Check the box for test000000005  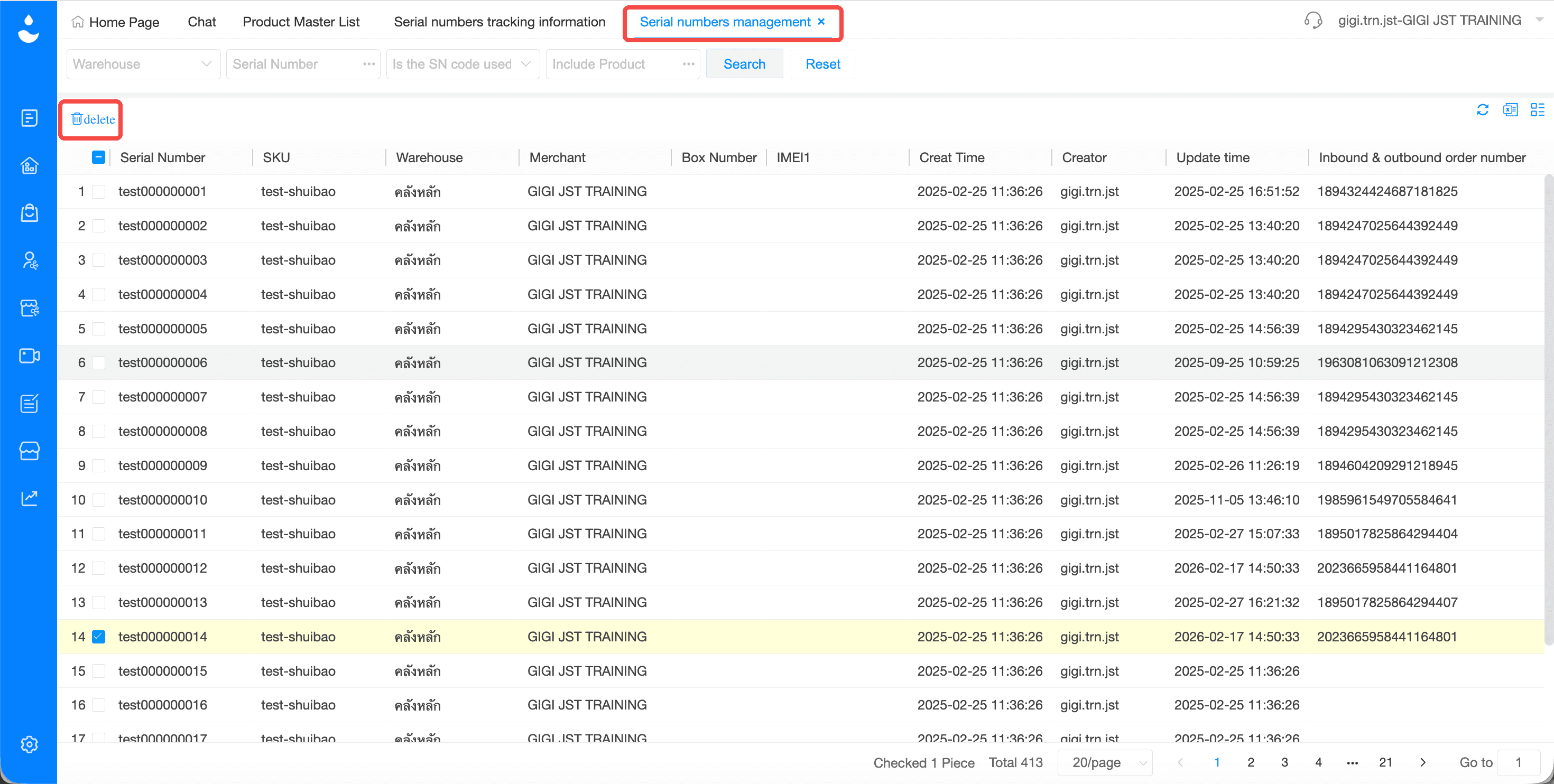click(x=98, y=329)
